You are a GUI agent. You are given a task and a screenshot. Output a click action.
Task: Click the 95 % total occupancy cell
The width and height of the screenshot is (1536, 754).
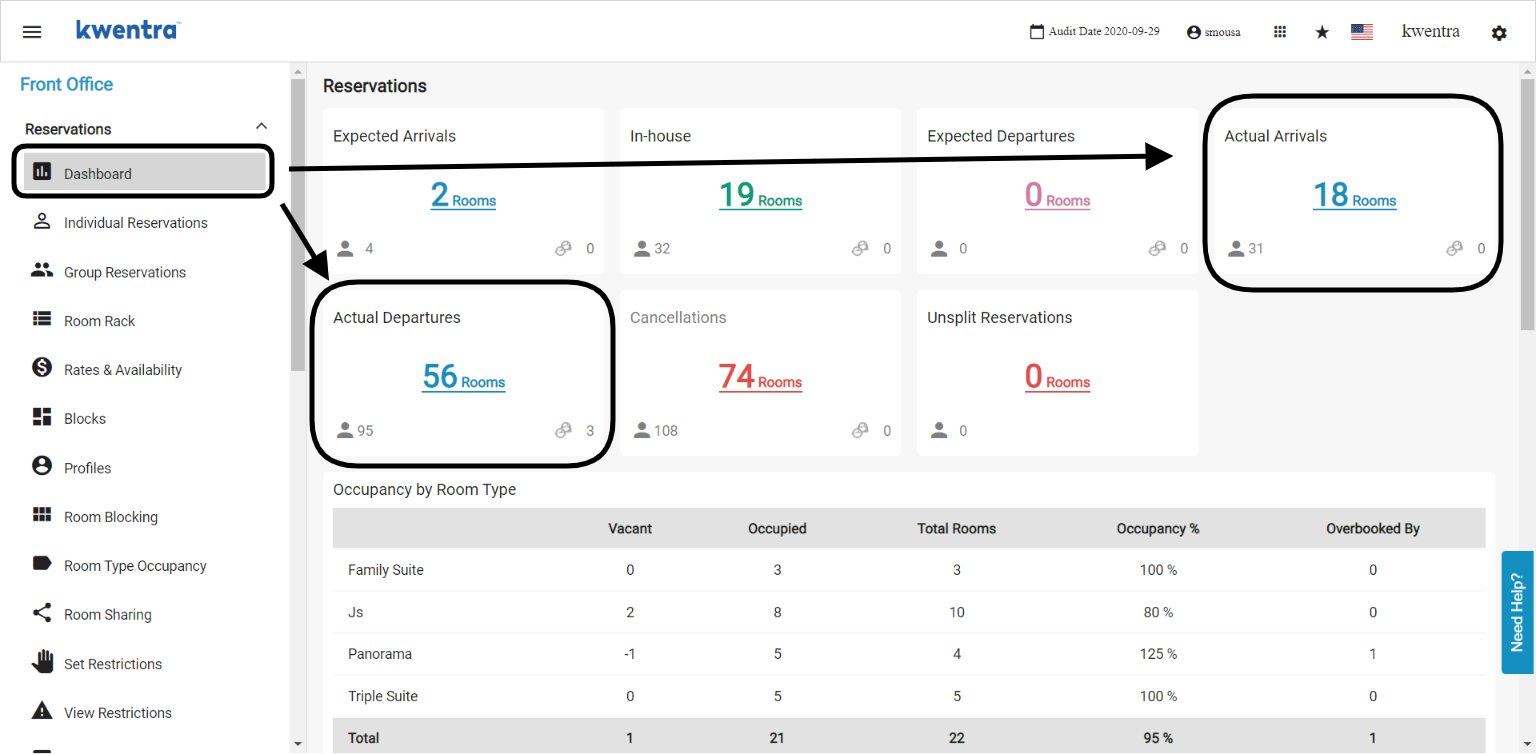1158,738
